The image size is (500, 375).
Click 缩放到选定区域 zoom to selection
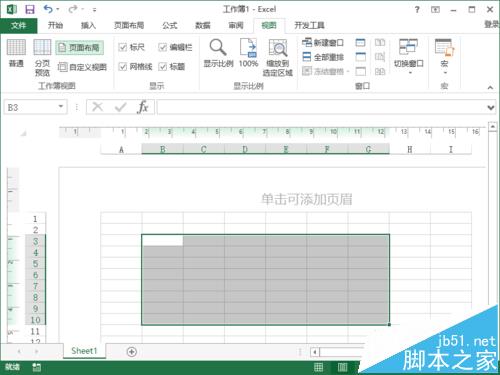pyautogui.click(x=278, y=57)
